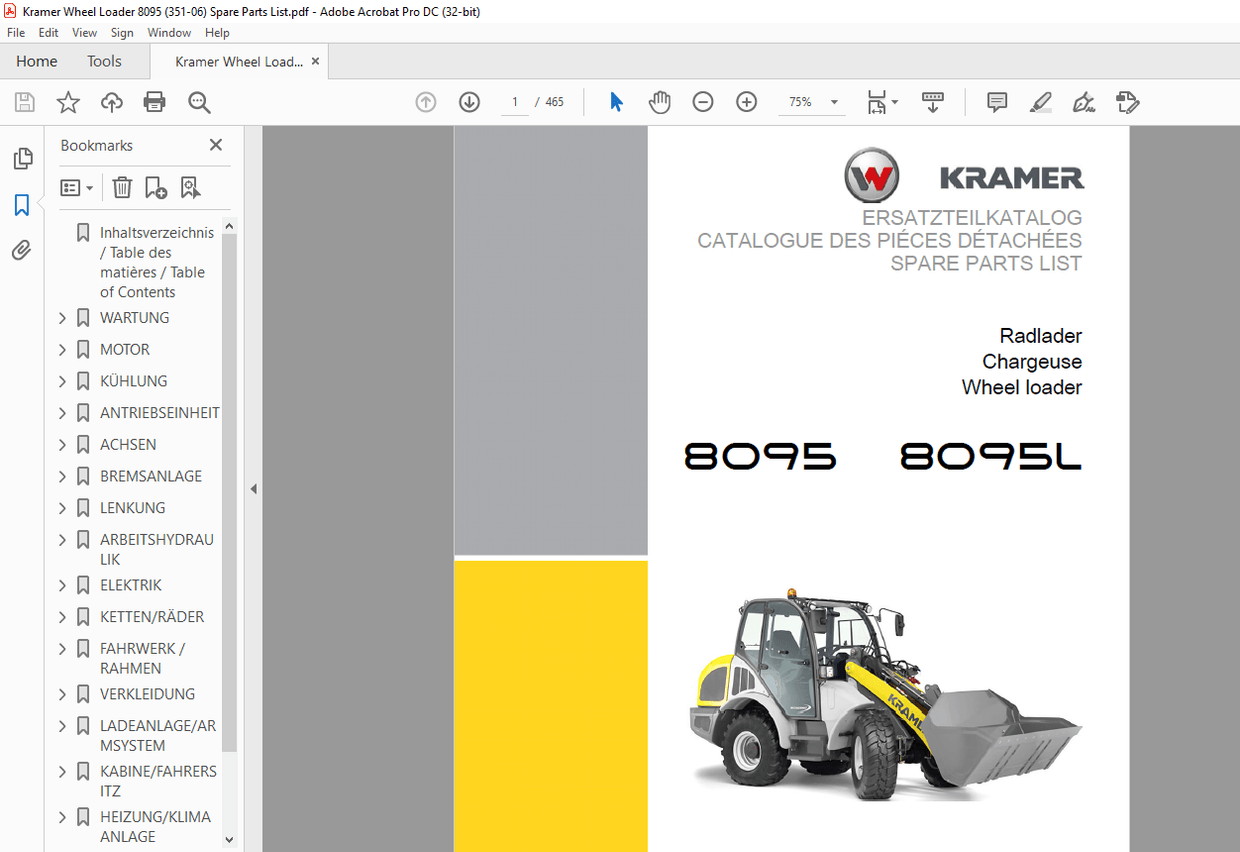Go to the next page
Viewport: 1240px width, 852px height.
coord(469,101)
